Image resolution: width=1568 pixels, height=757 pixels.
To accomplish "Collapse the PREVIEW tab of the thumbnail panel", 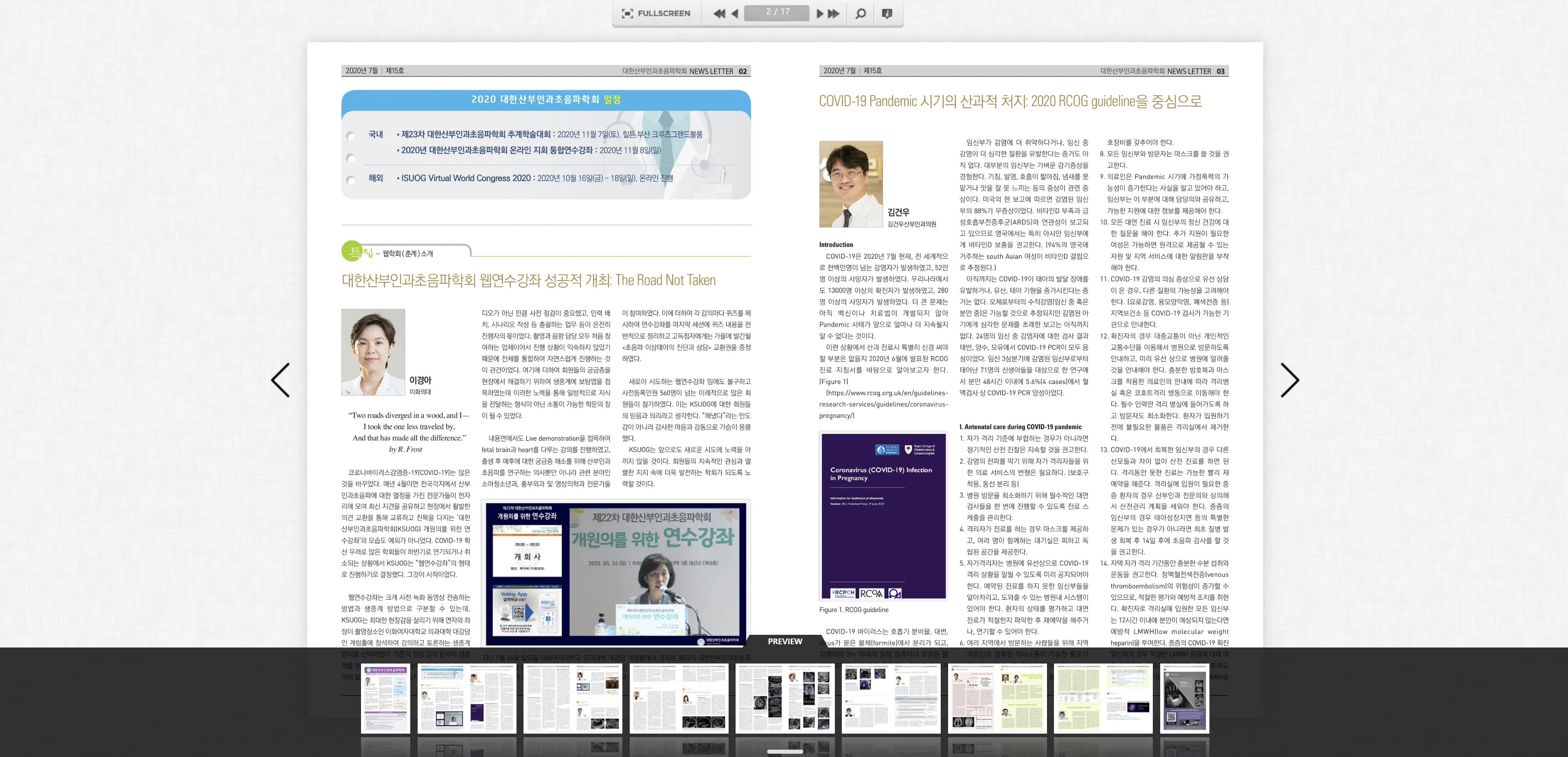I will pyautogui.click(x=784, y=641).
